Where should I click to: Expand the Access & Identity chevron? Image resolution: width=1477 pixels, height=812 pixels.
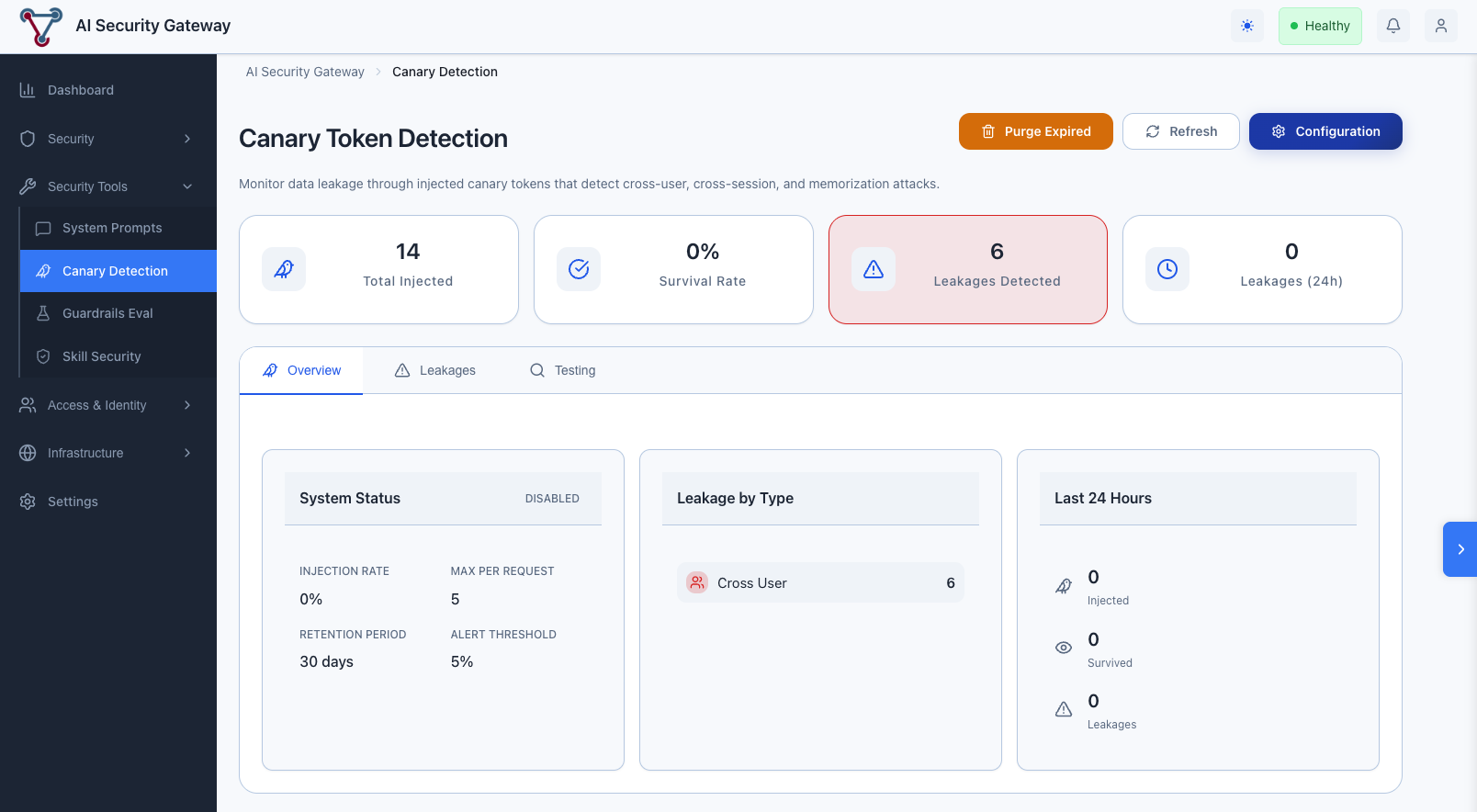(187, 405)
